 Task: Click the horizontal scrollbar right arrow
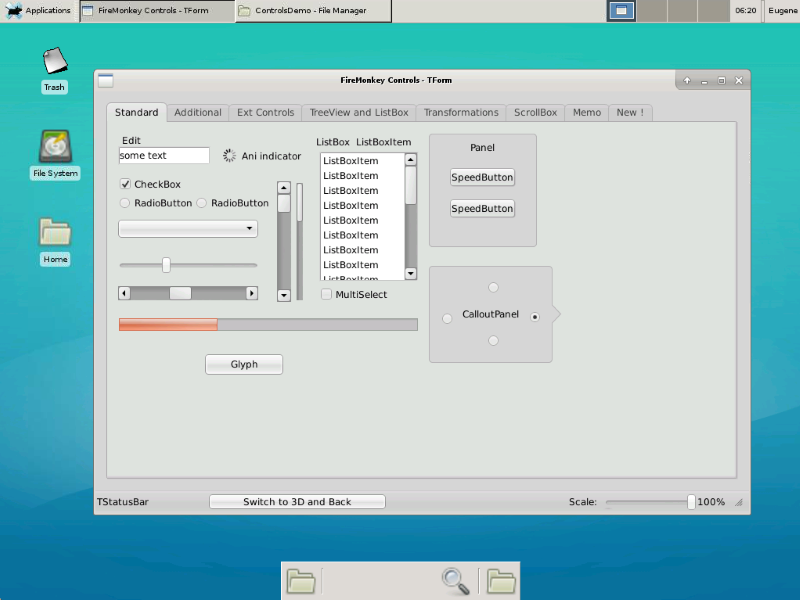[251, 293]
